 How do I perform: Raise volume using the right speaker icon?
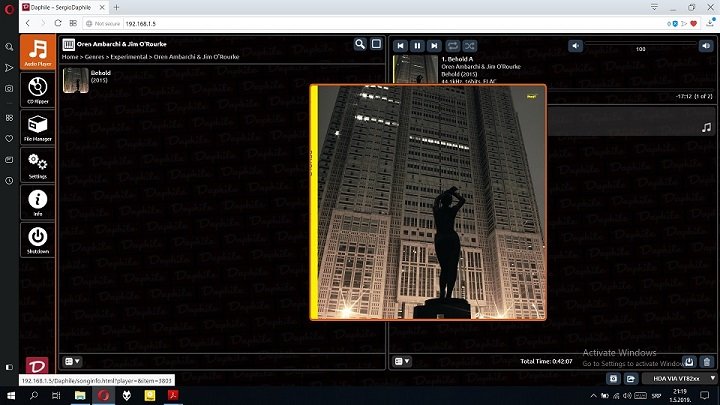coord(706,45)
